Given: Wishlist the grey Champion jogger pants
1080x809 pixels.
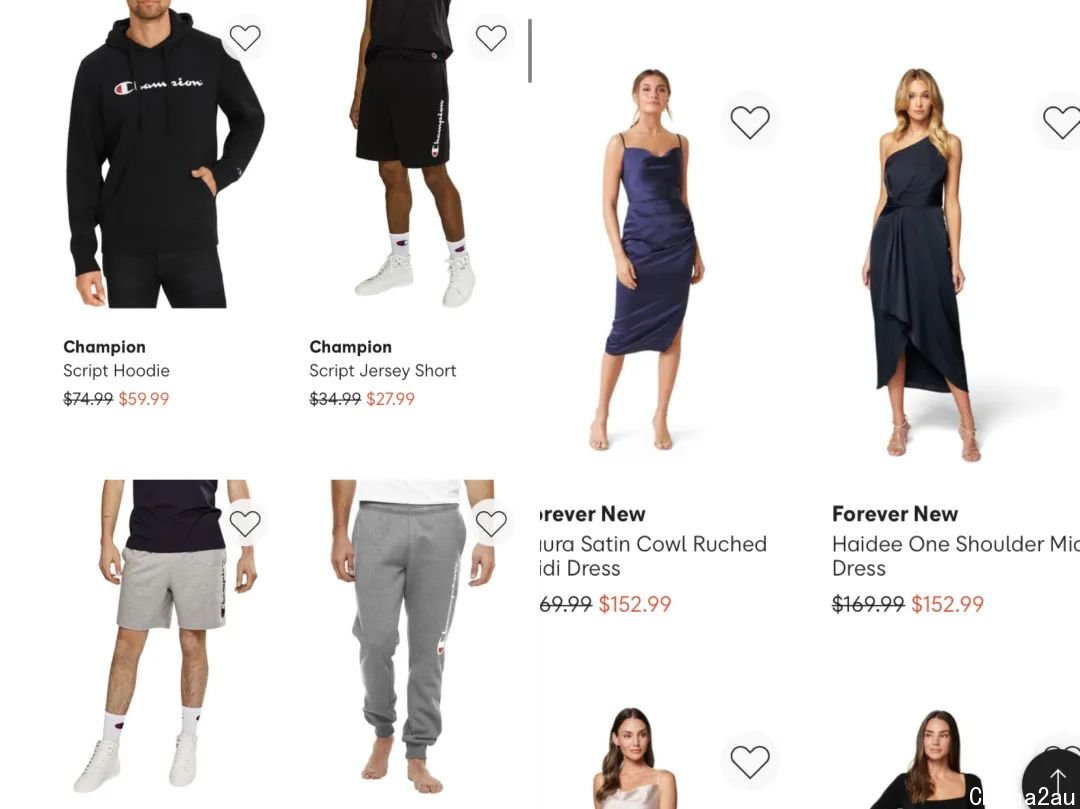Looking at the screenshot, I should (x=491, y=523).
